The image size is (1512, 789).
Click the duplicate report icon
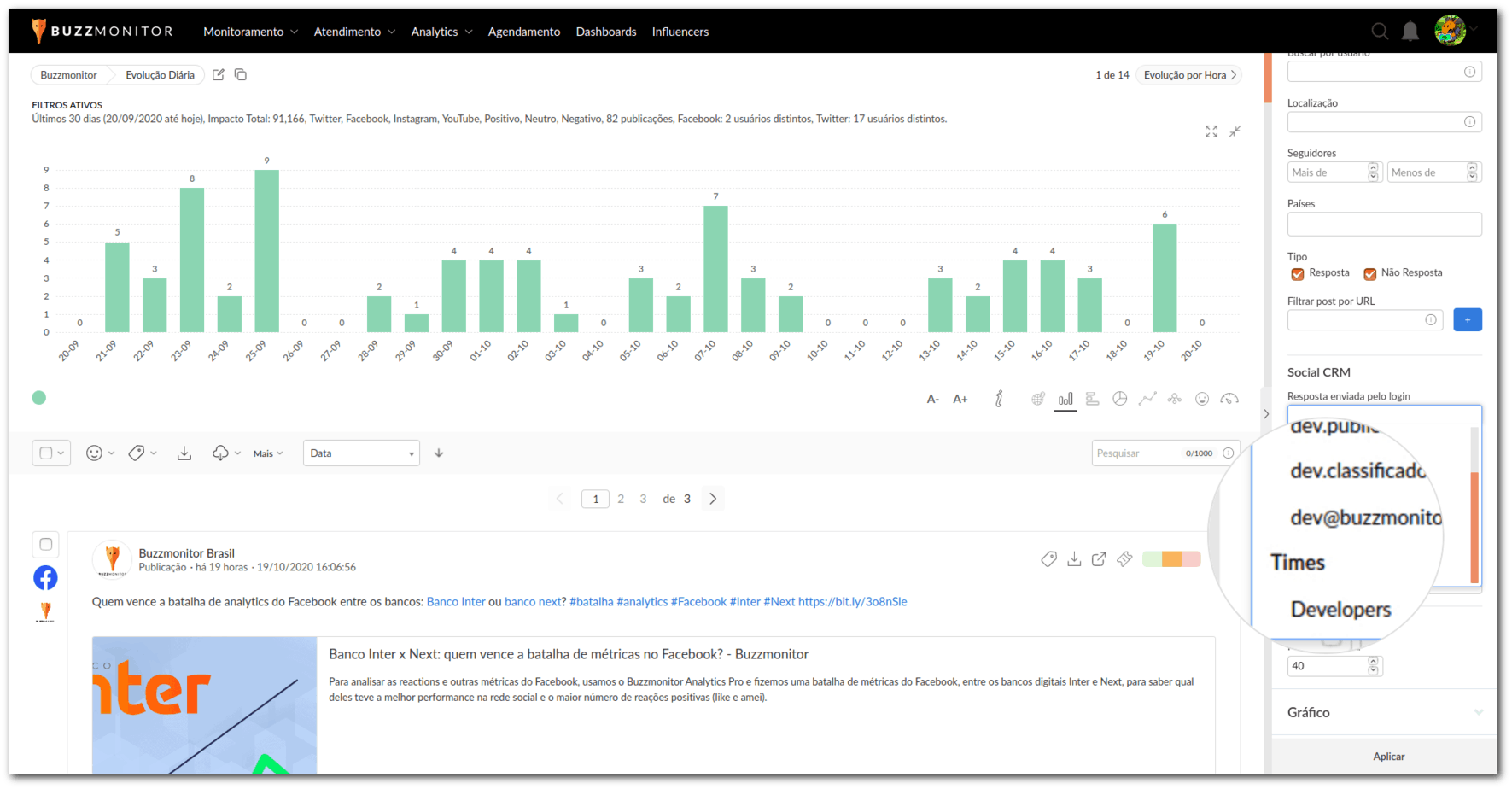(x=241, y=75)
